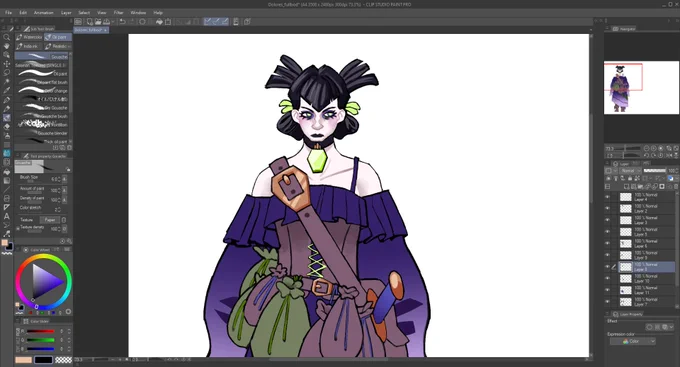Hide Layer 10 using its eye icon

[x=607, y=279]
